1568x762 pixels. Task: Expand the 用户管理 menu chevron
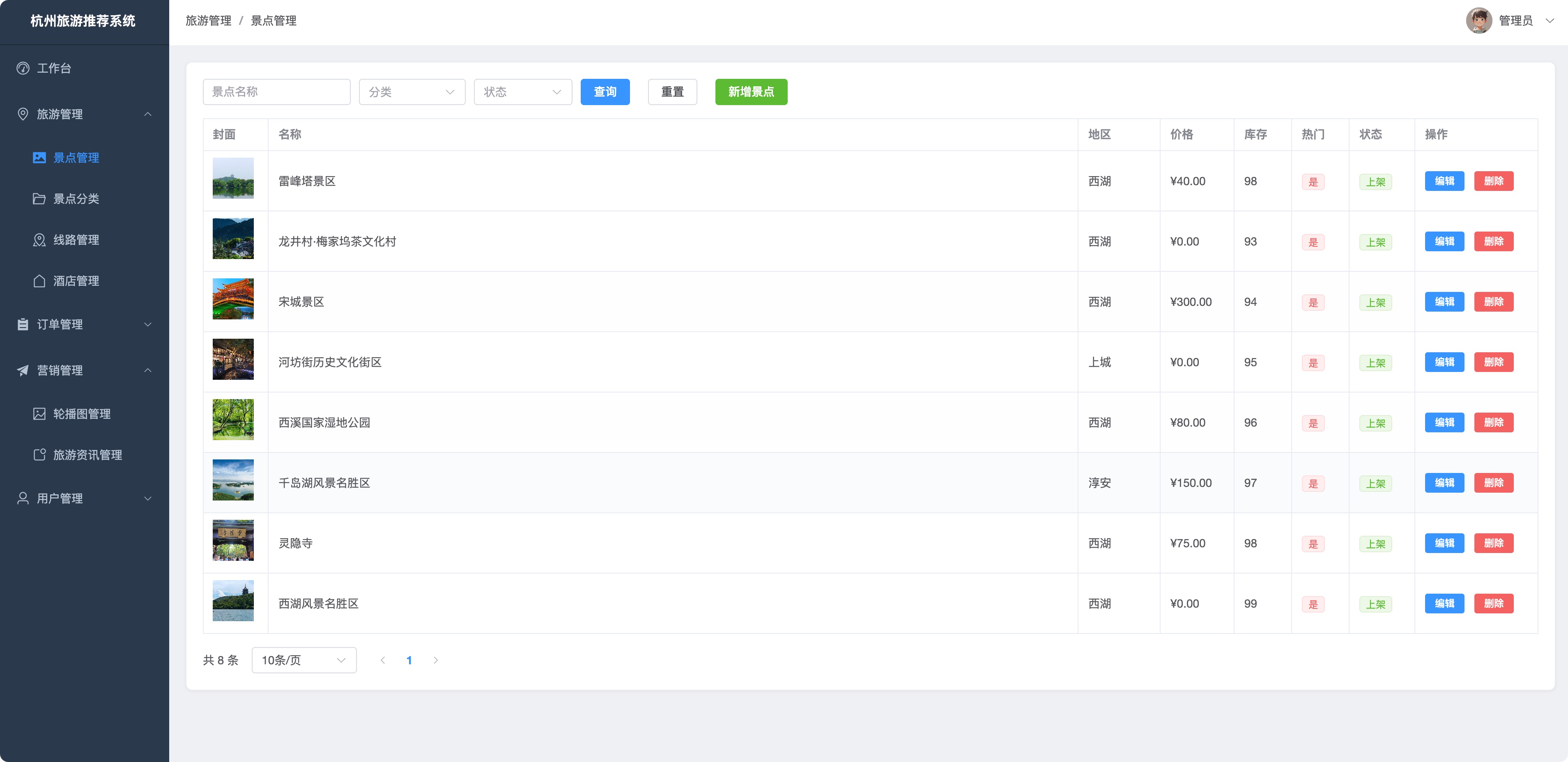(x=148, y=498)
